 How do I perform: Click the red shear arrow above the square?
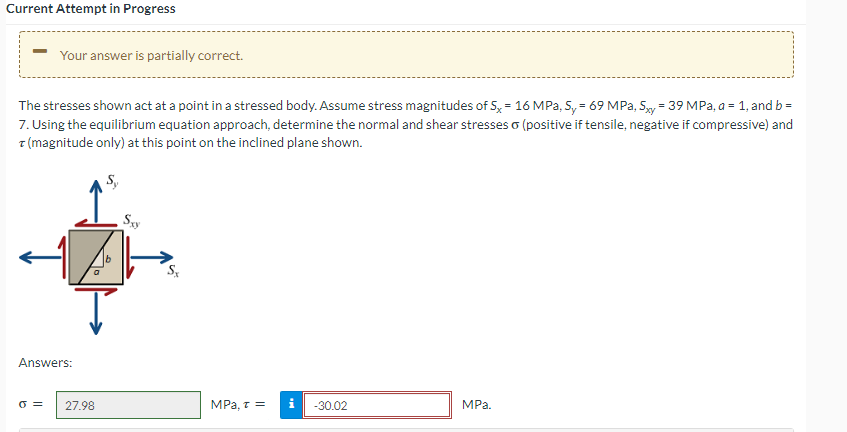click(96, 223)
